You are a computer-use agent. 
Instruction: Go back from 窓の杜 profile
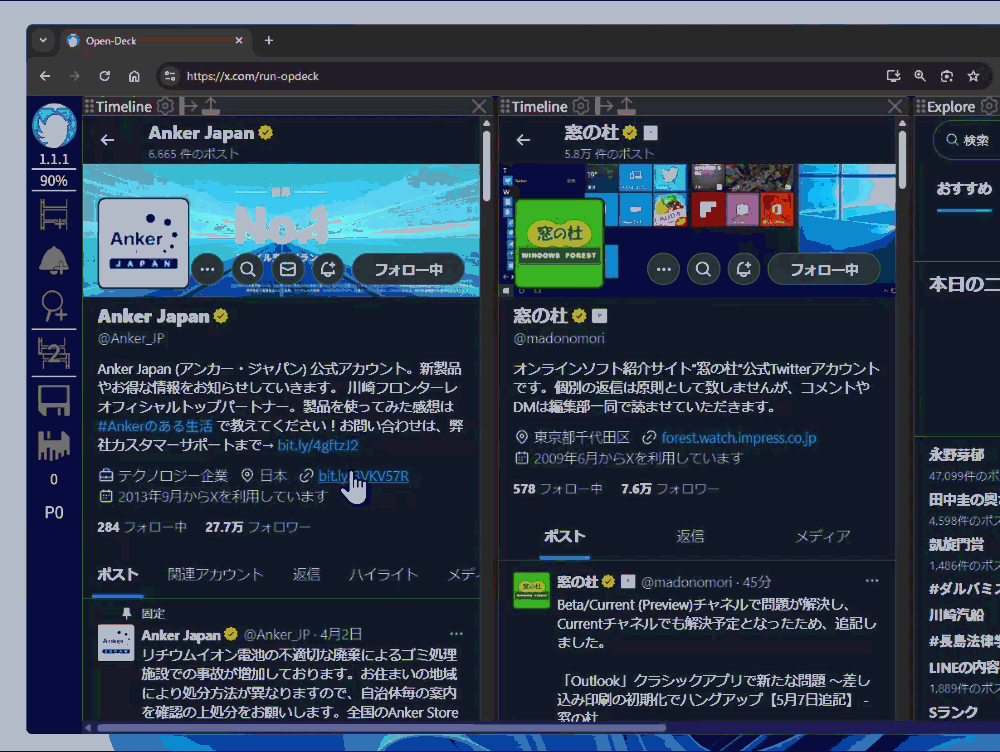pyautogui.click(x=523, y=140)
